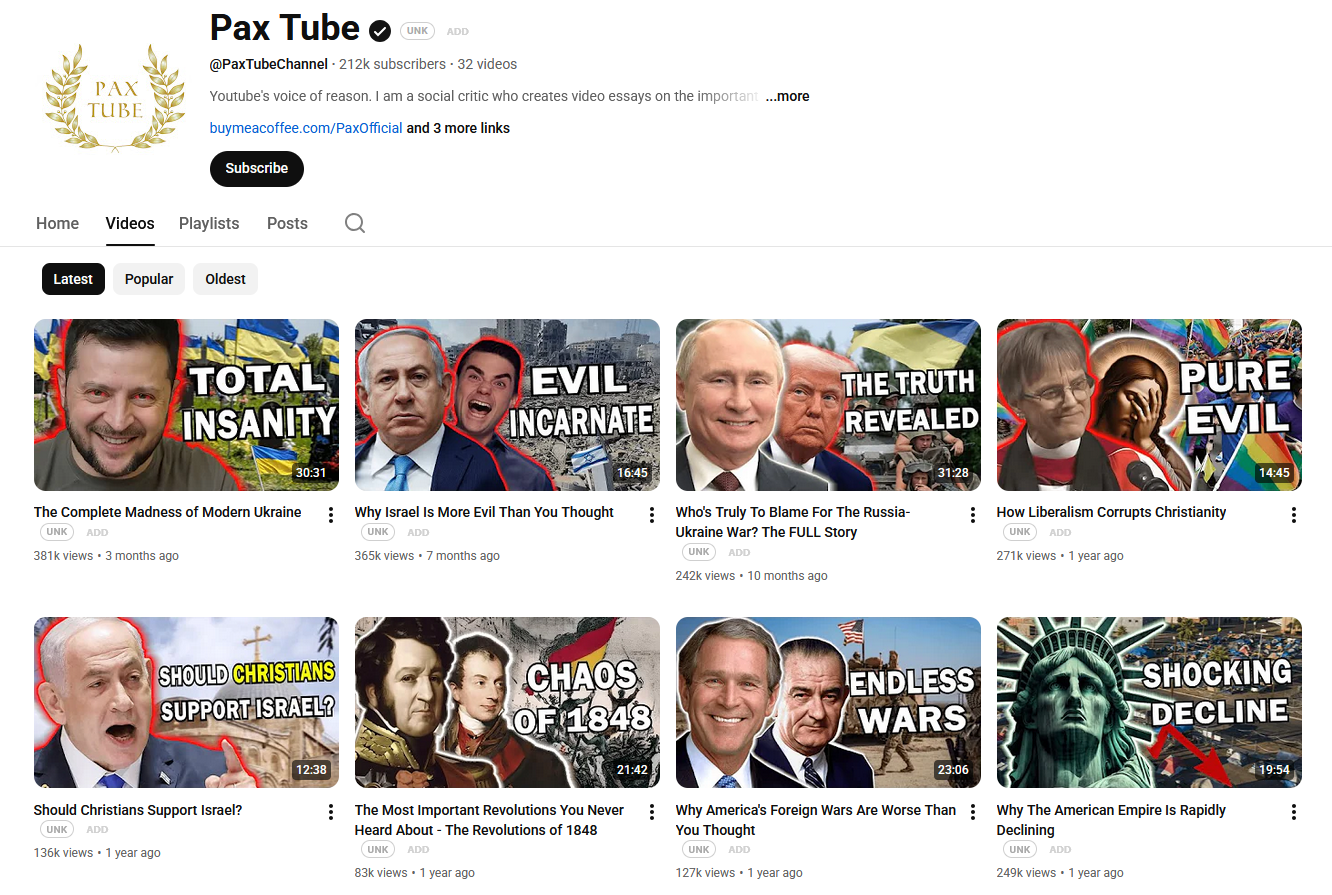This screenshot has height=895, width=1332.
Task: Select the Latest sort filter chip
Action: (x=73, y=279)
